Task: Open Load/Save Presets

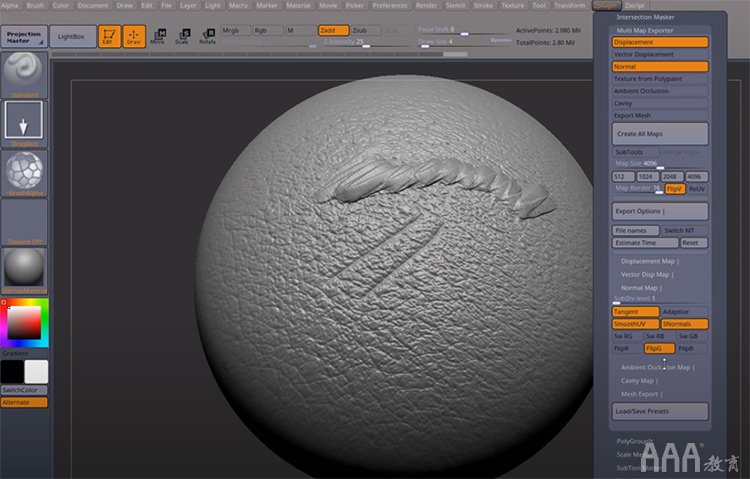Action: point(660,412)
